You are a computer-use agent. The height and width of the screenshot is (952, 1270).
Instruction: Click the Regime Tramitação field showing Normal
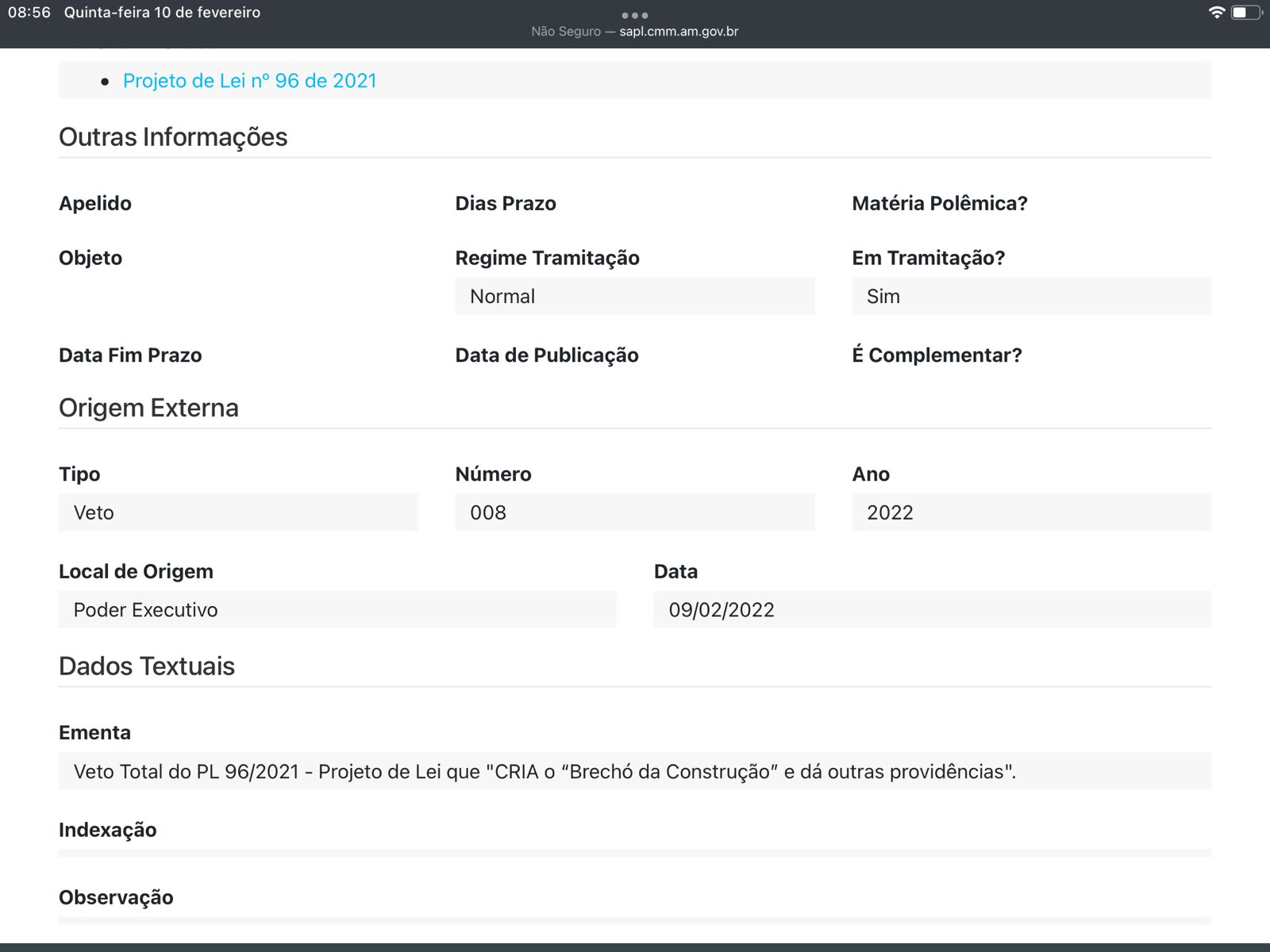tap(634, 296)
